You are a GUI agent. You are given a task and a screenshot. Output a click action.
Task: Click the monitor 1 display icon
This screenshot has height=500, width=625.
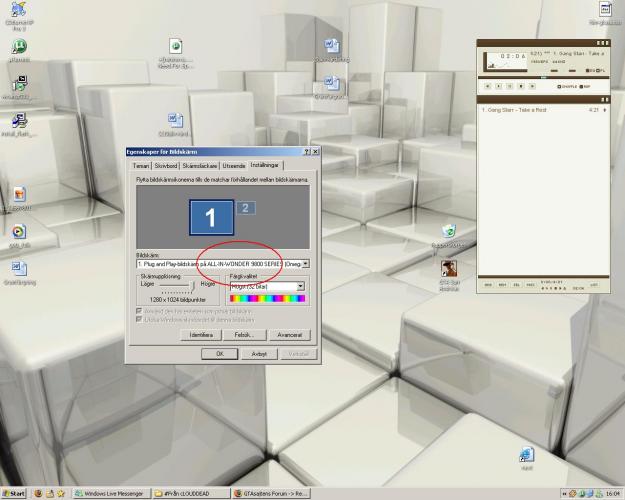click(x=211, y=218)
